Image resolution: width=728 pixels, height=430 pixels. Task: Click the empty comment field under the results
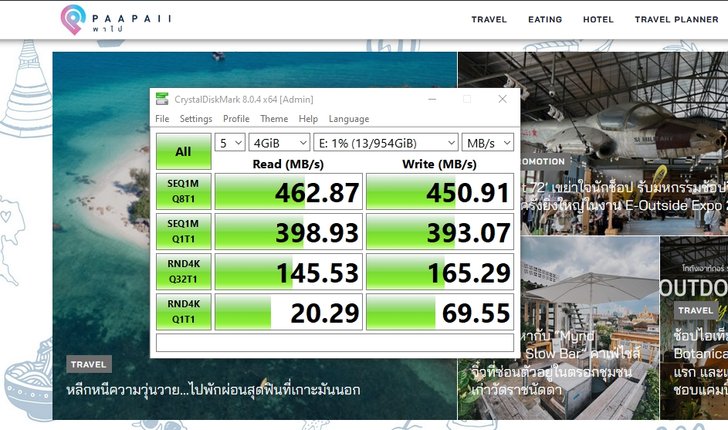(335, 343)
